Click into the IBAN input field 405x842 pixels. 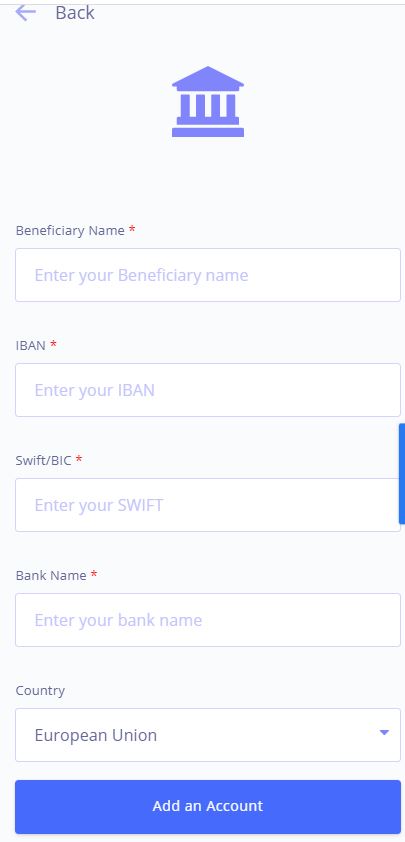[208, 390]
